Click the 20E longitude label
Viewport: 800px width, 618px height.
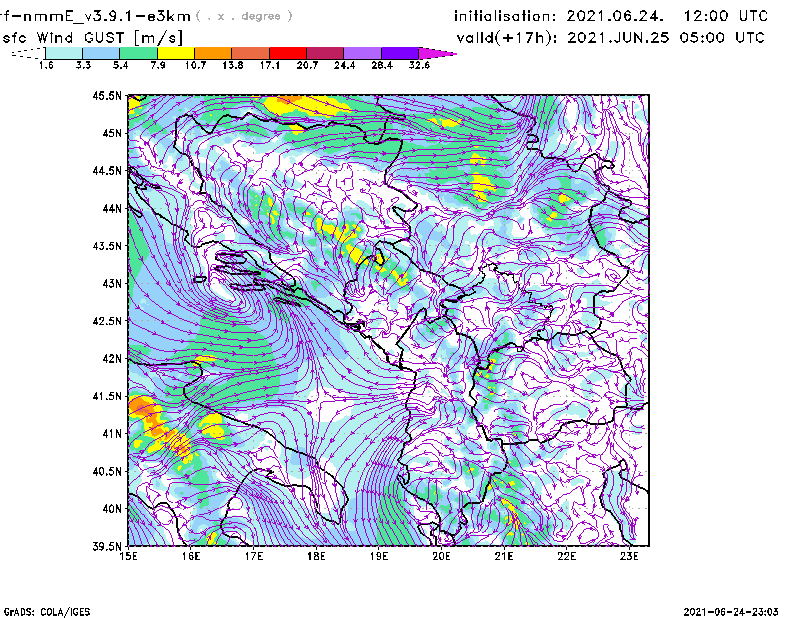442,556
